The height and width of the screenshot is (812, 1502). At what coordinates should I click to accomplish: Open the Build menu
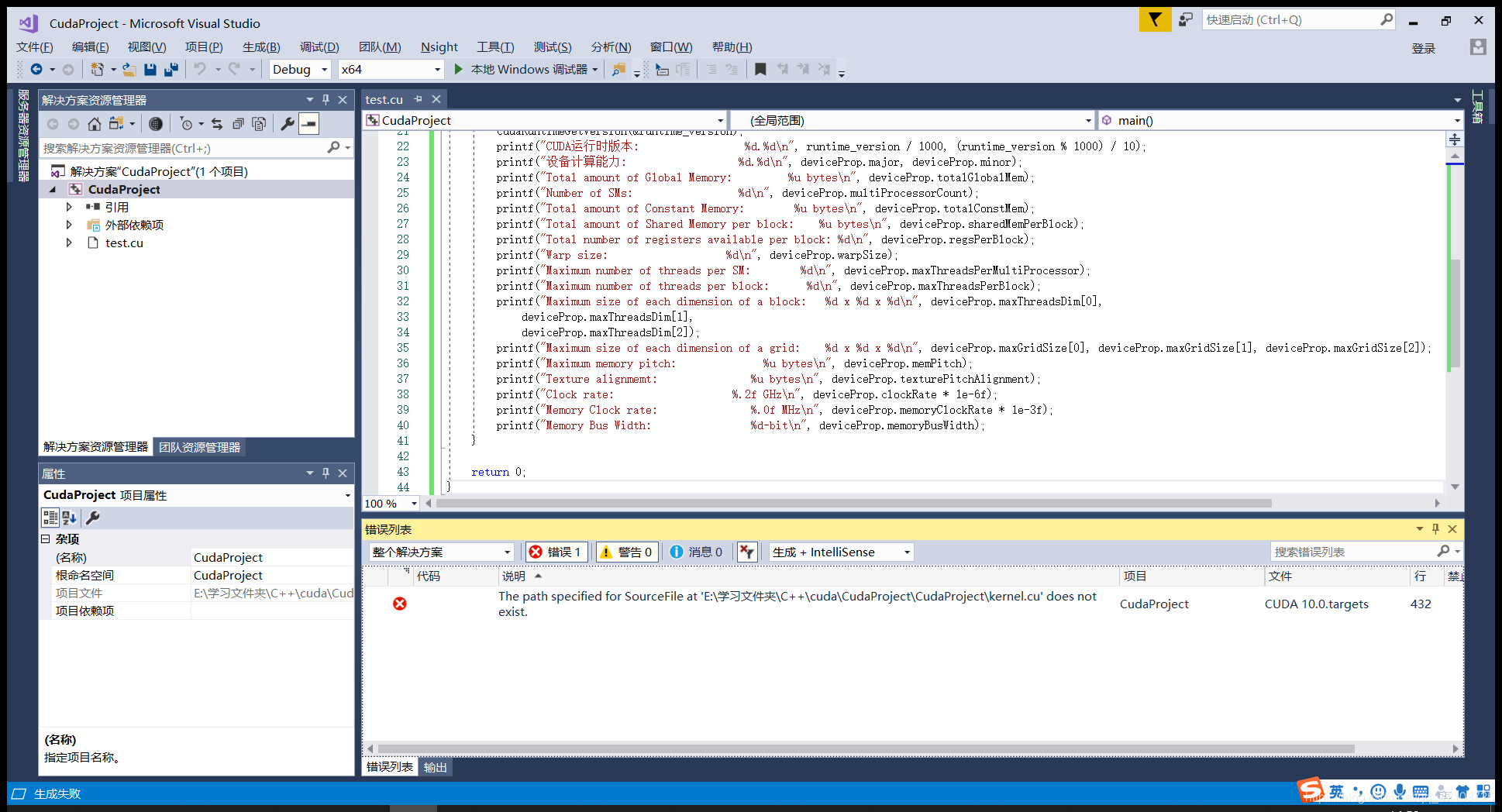tap(261, 47)
